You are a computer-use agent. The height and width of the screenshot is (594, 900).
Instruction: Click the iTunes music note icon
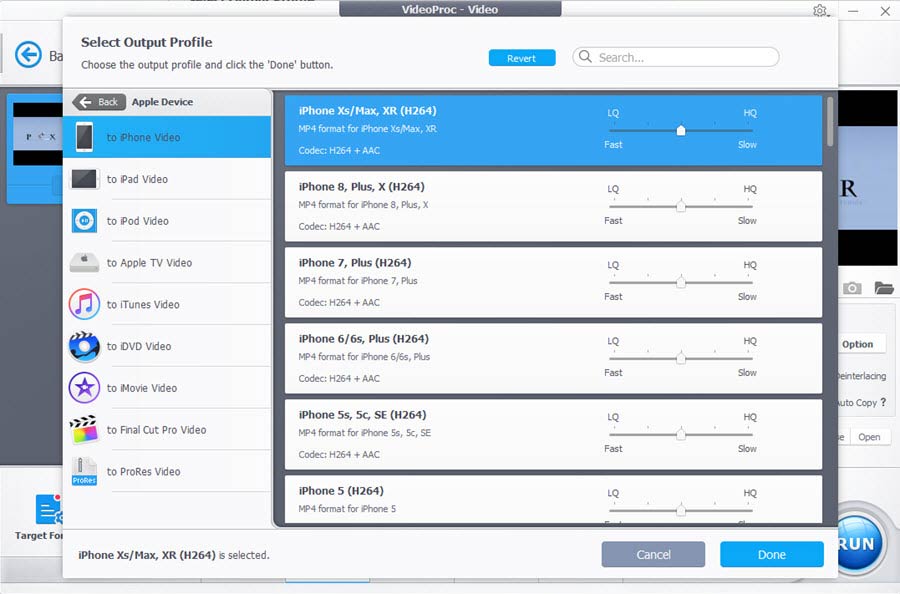pyautogui.click(x=84, y=304)
